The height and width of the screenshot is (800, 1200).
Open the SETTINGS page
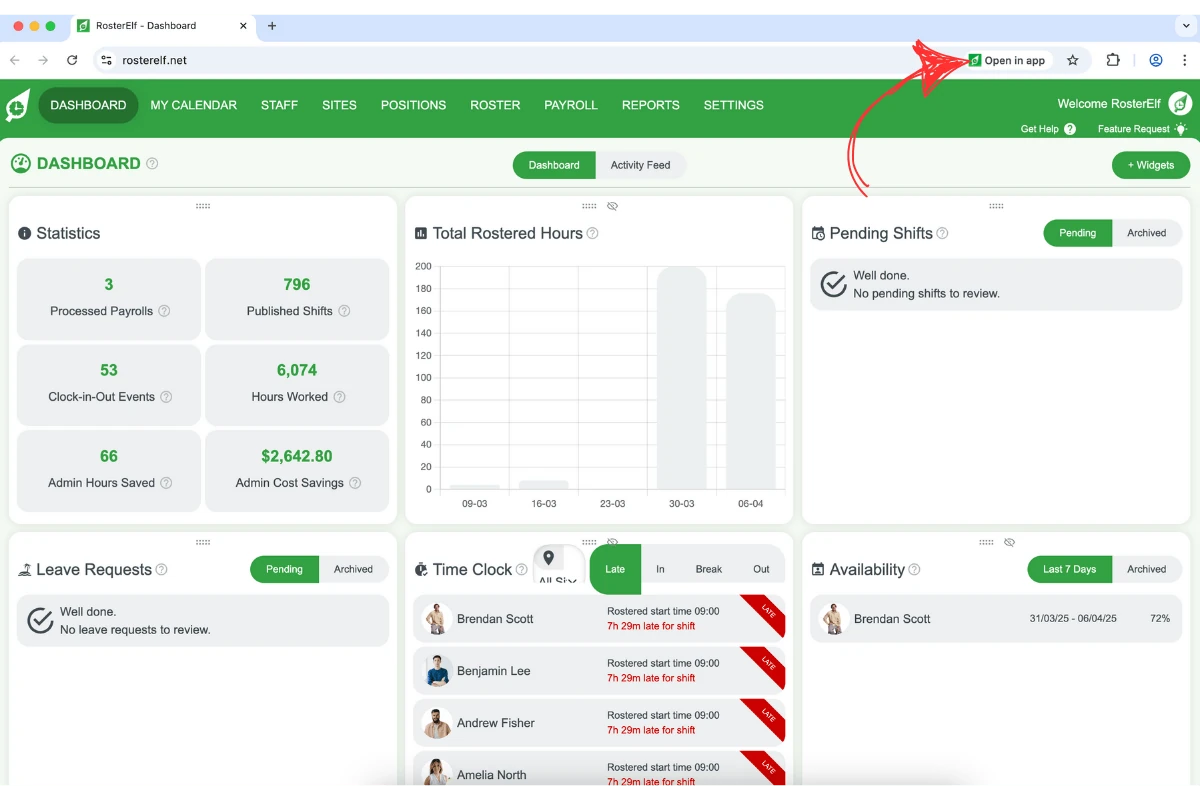tap(733, 105)
